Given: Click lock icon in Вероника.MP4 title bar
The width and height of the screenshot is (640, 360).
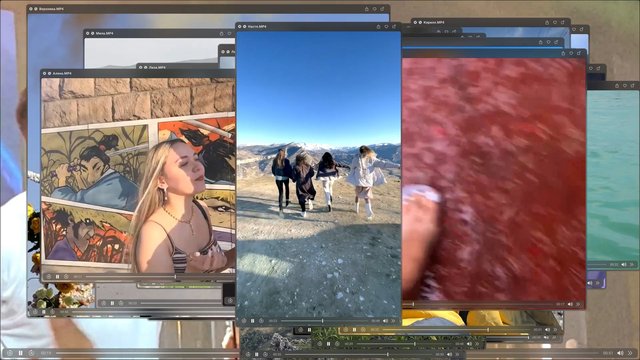Looking at the screenshot, I should tap(367, 9).
